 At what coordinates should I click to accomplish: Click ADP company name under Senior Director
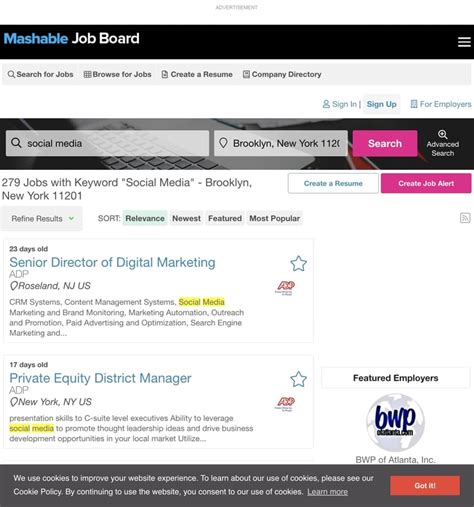coord(19,274)
